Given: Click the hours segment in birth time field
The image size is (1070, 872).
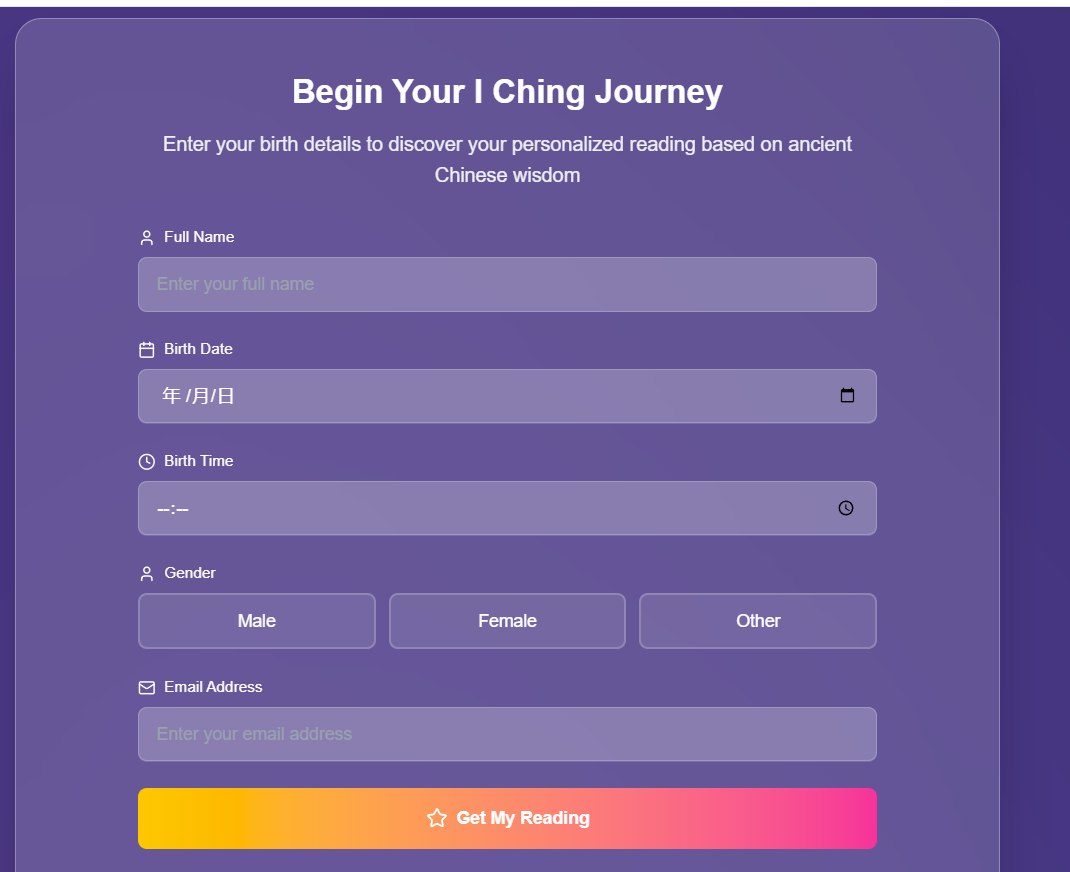Looking at the screenshot, I should 163,509.
